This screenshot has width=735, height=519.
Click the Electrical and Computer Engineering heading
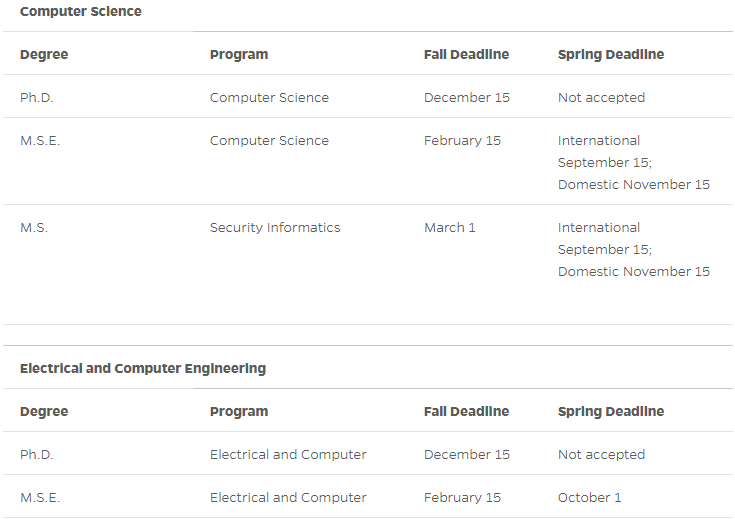[143, 368]
